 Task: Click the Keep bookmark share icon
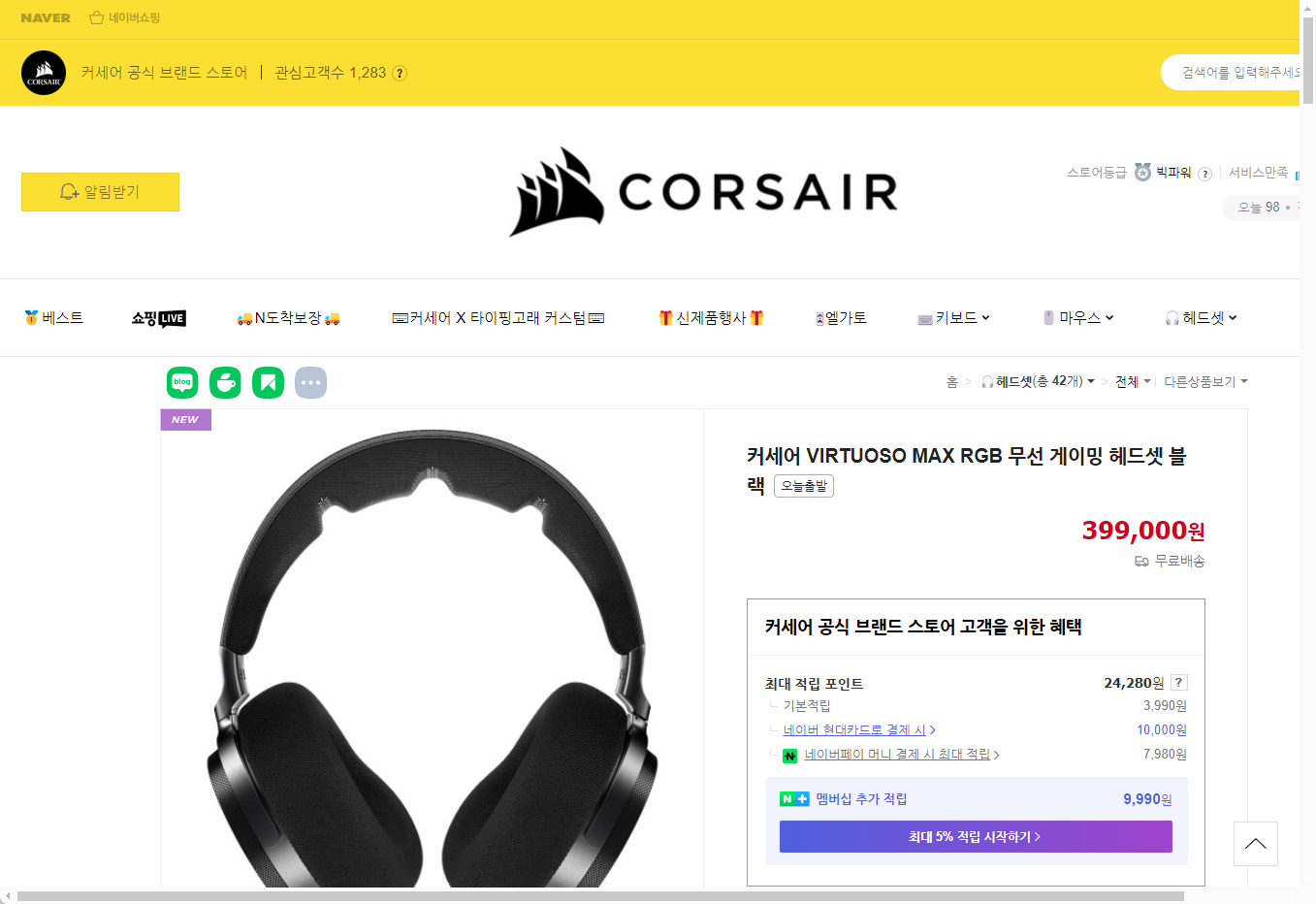[268, 382]
